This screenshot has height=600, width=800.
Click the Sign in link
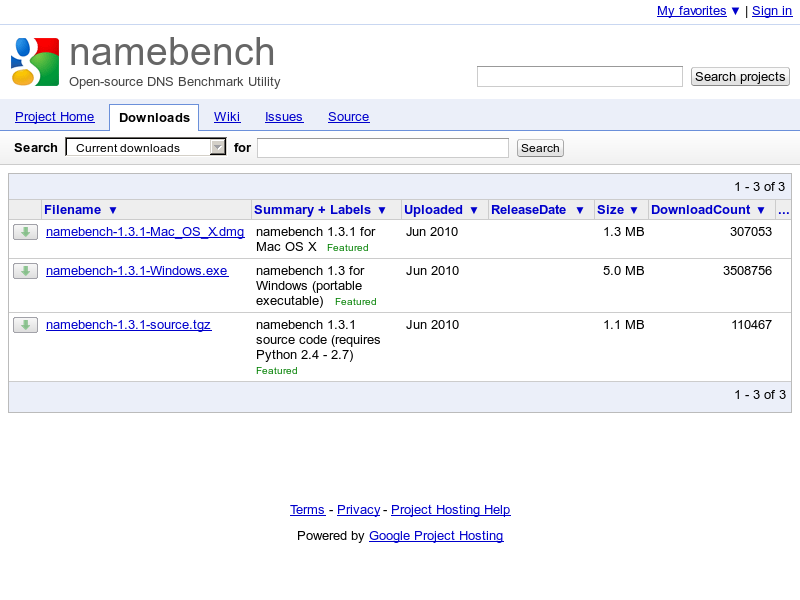tap(772, 11)
